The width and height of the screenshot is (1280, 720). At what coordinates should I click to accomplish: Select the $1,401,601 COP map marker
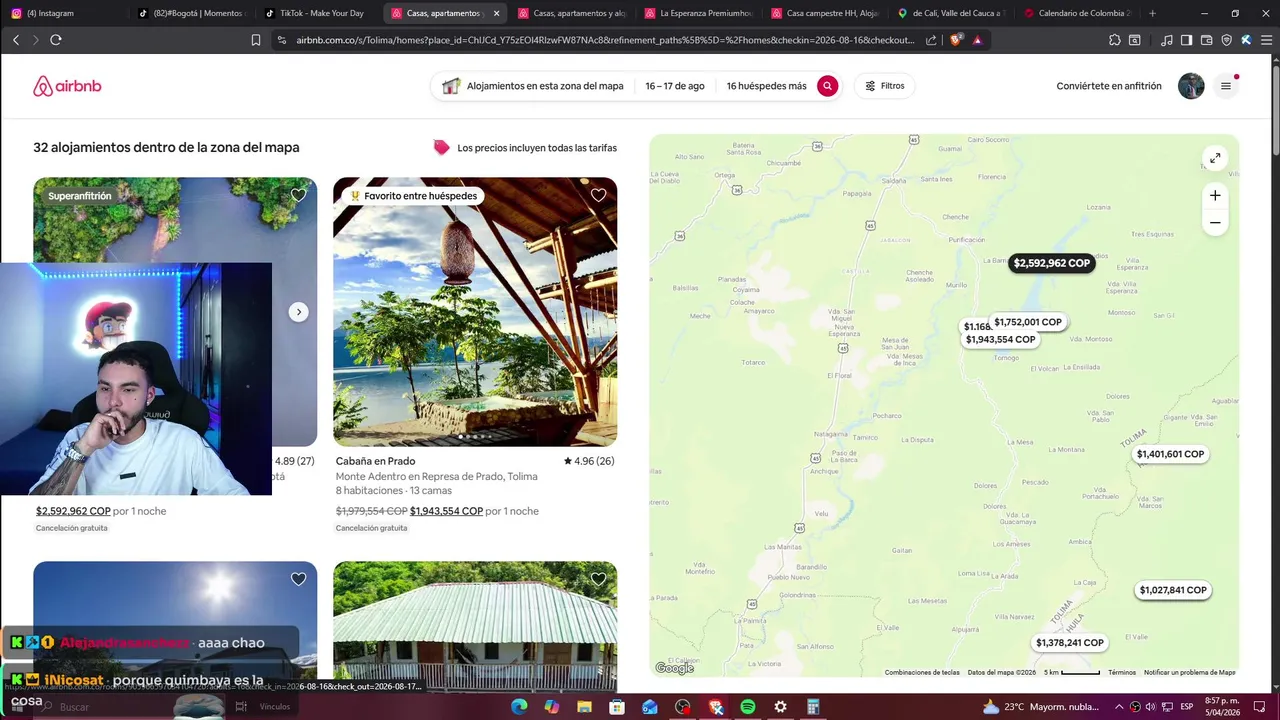tap(1170, 454)
